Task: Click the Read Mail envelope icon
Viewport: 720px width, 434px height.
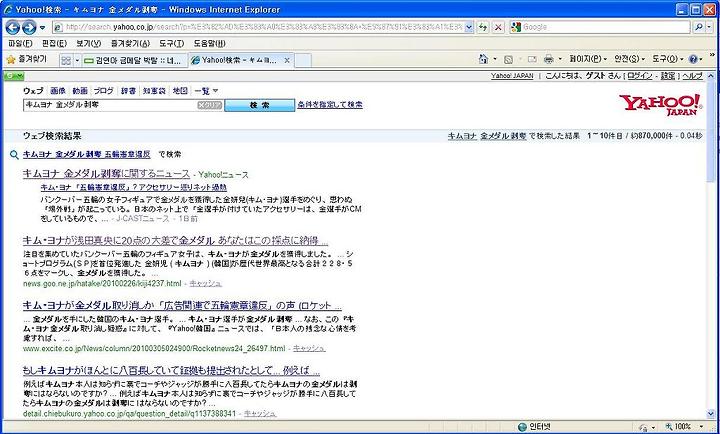Action: [533, 59]
